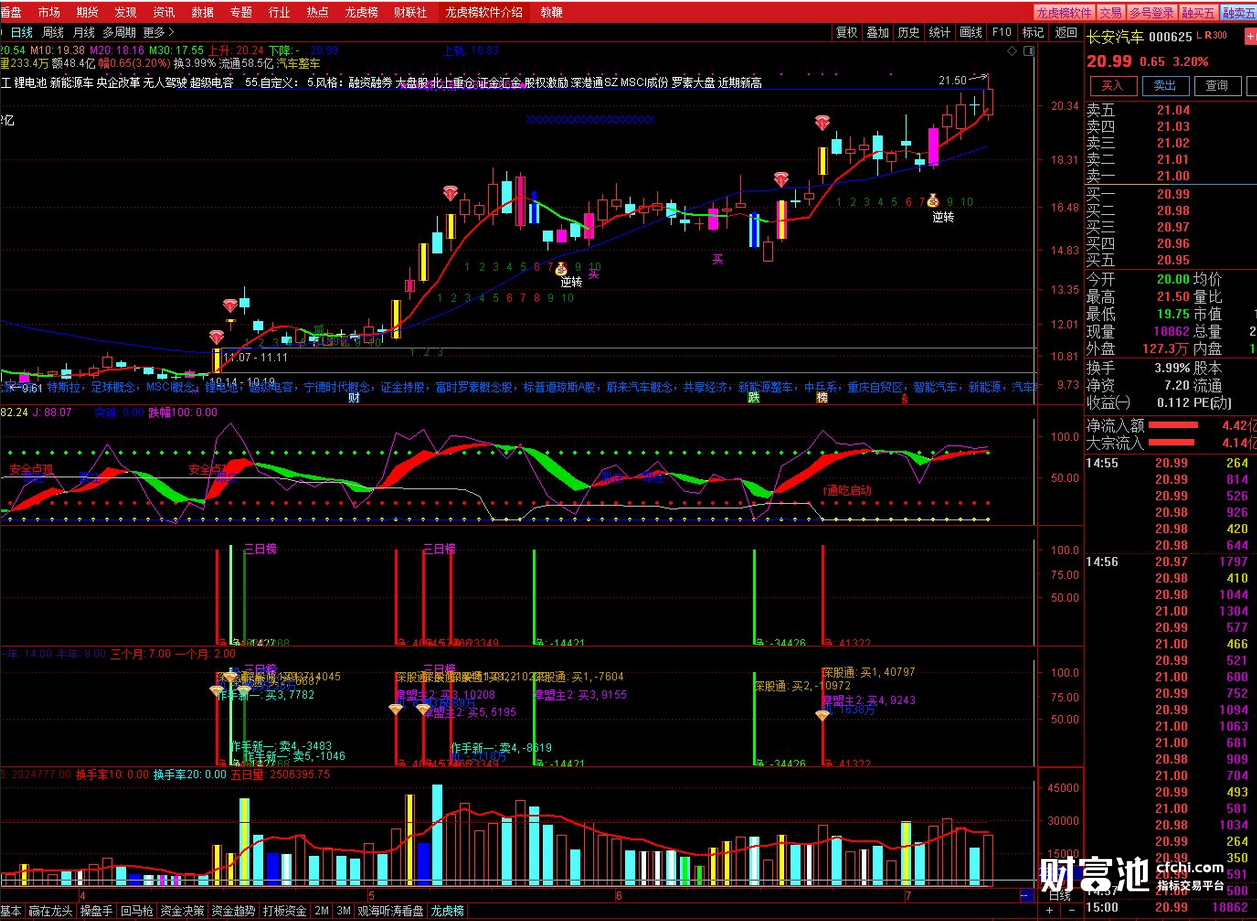Viewport: 1257px width, 921px height.
Task: Select the 资金决策 indicator tab
Action: tap(184, 911)
